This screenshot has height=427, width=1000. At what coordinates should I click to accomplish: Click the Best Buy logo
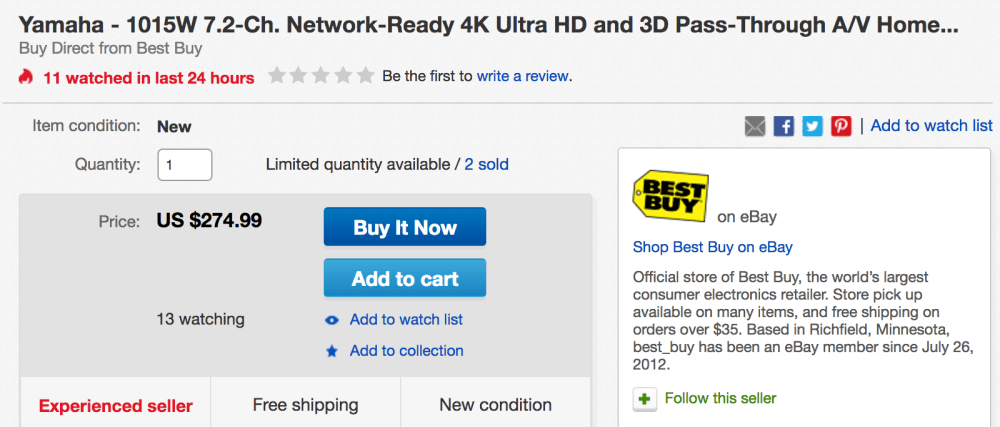(x=670, y=196)
